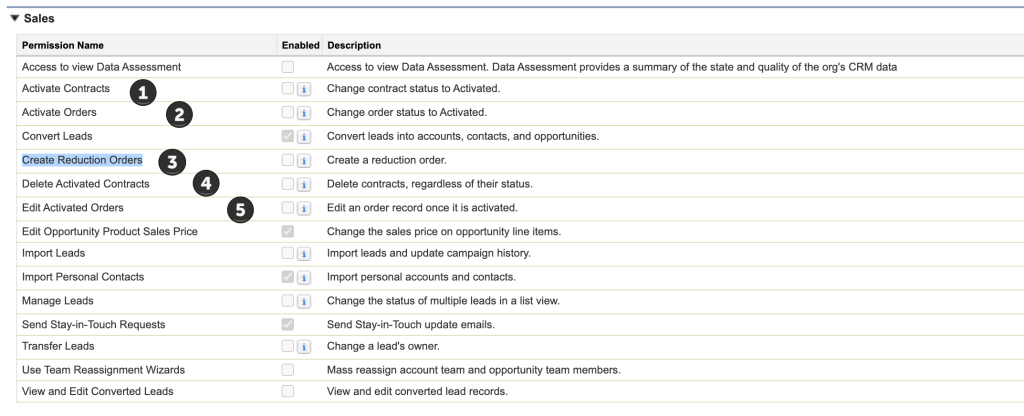Click the highlighted Create Reduction Orders text
Viewport: 1024px width, 416px height.
82,160
